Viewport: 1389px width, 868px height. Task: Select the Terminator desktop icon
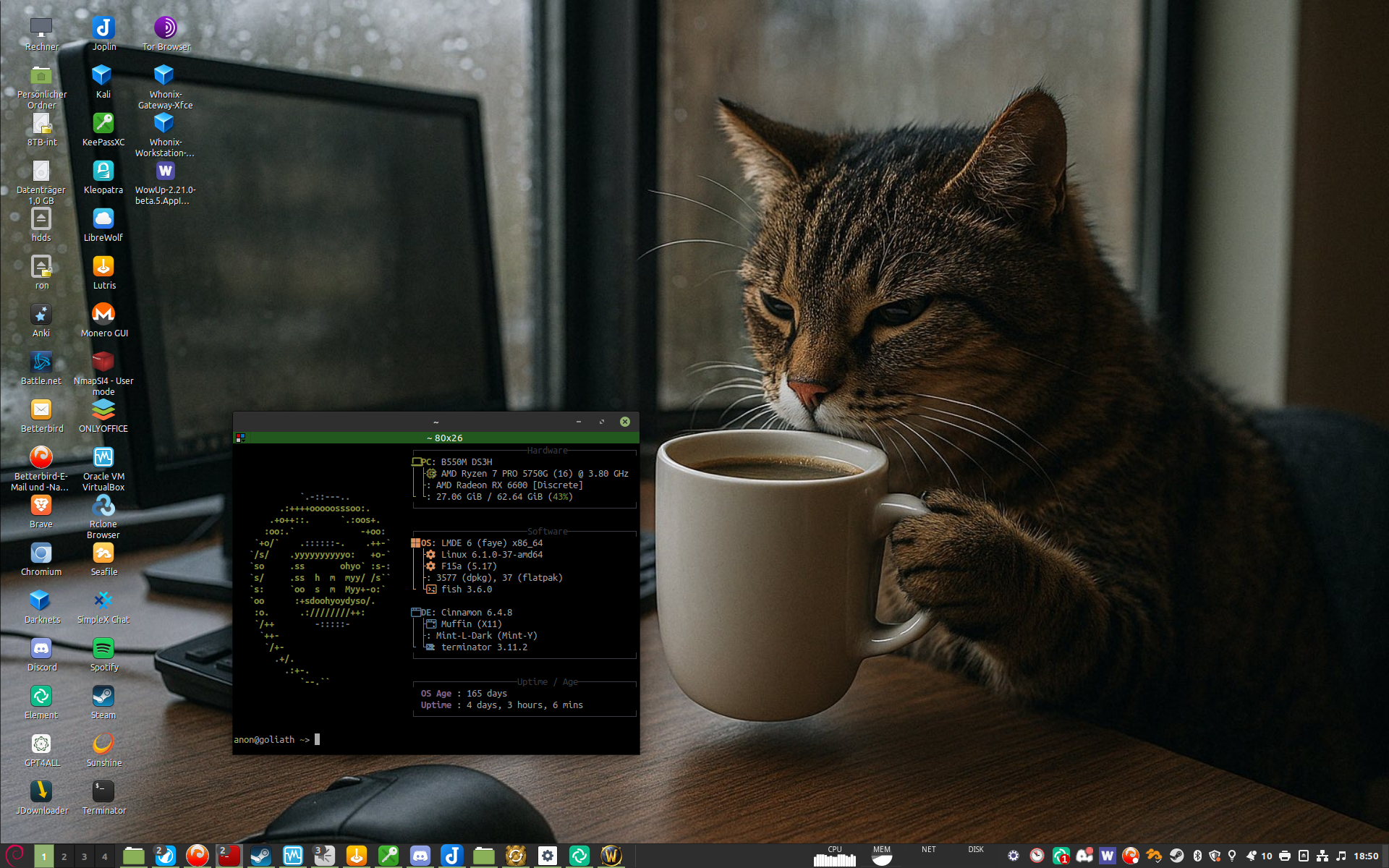pyautogui.click(x=103, y=798)
